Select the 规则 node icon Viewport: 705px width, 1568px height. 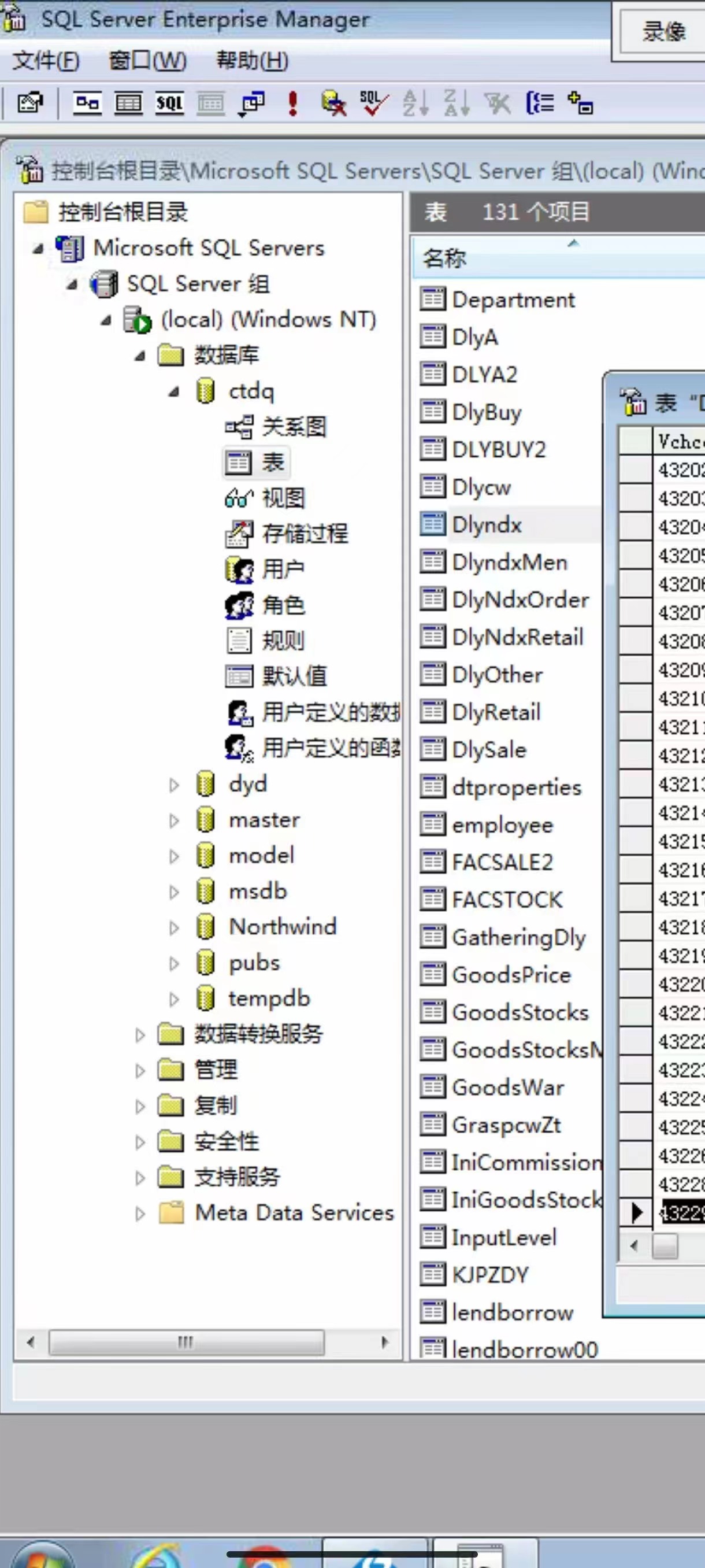point(239,641)
